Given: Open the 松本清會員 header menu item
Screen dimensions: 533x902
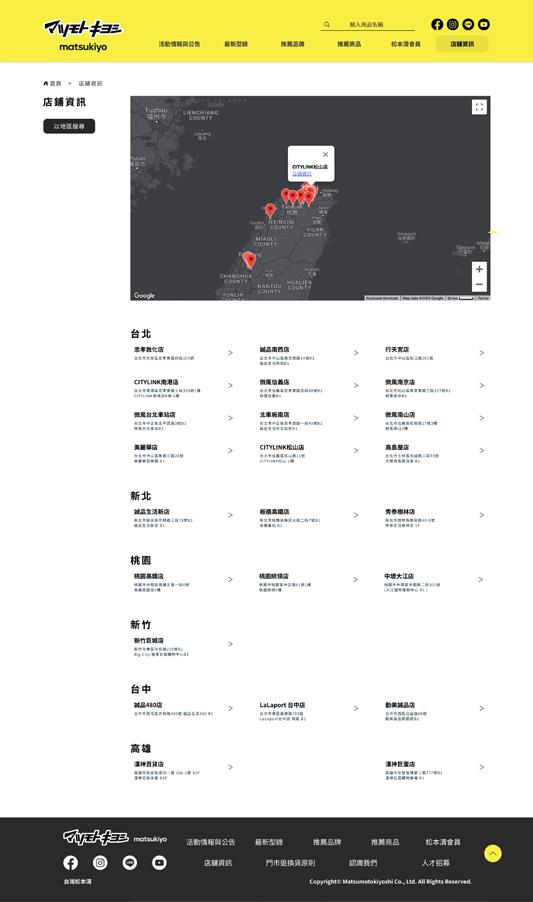Looking at the screenshot, I should 406,44.
